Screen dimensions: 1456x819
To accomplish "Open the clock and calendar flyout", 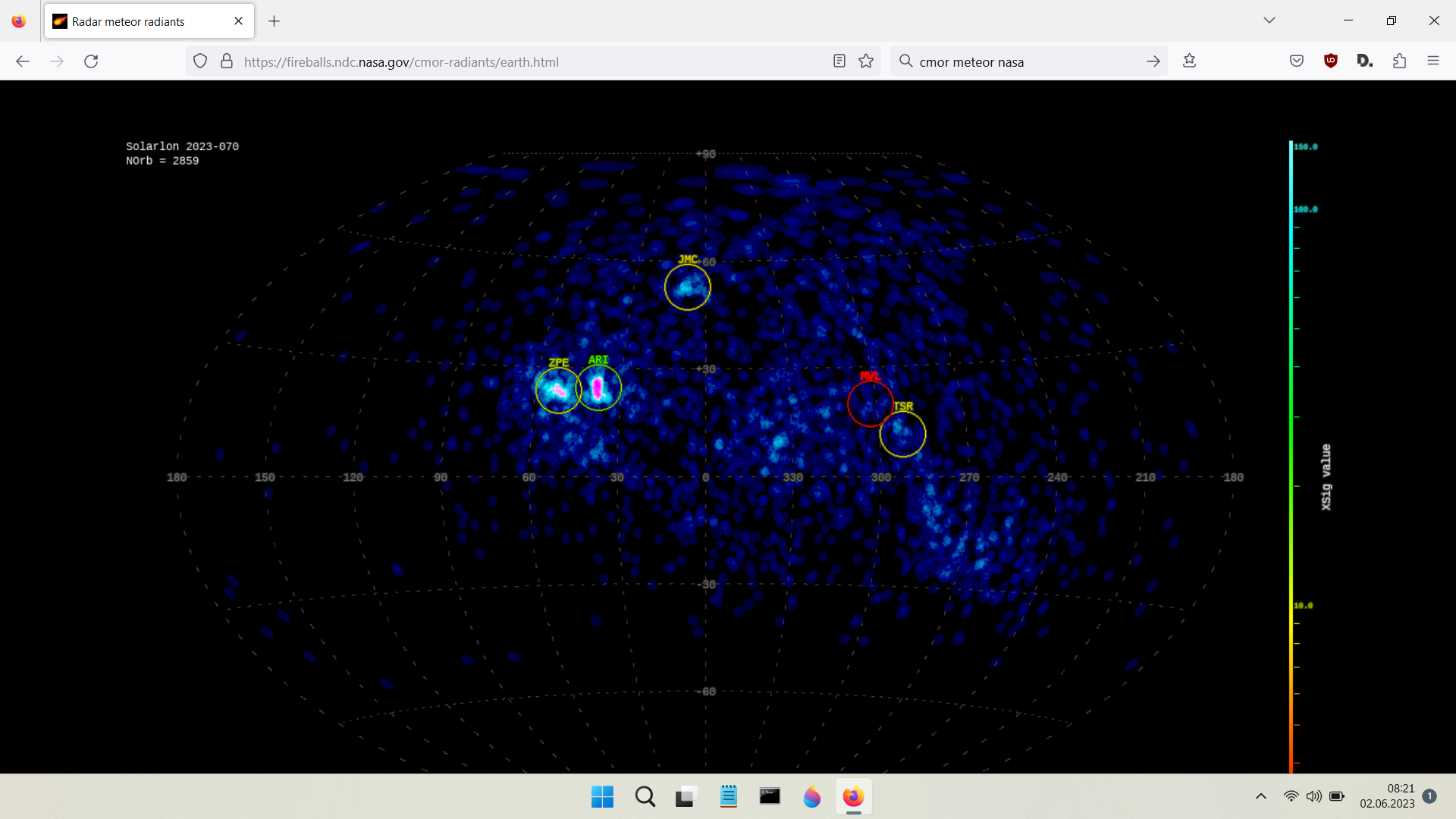I will 1387,796.
